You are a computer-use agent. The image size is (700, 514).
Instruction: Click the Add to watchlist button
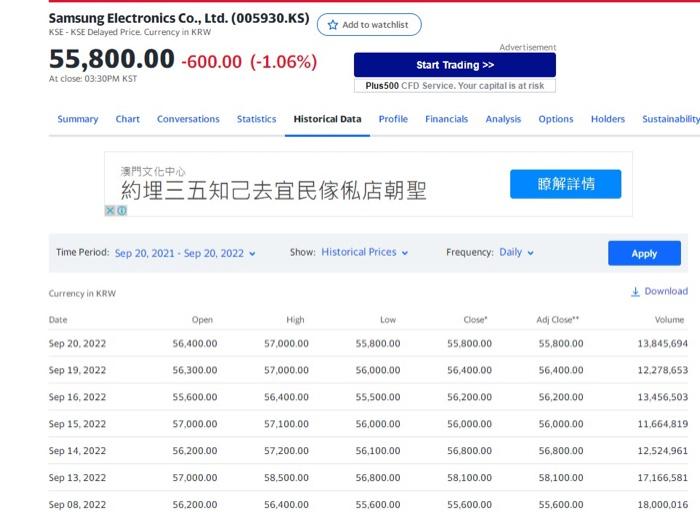(369, 25)
